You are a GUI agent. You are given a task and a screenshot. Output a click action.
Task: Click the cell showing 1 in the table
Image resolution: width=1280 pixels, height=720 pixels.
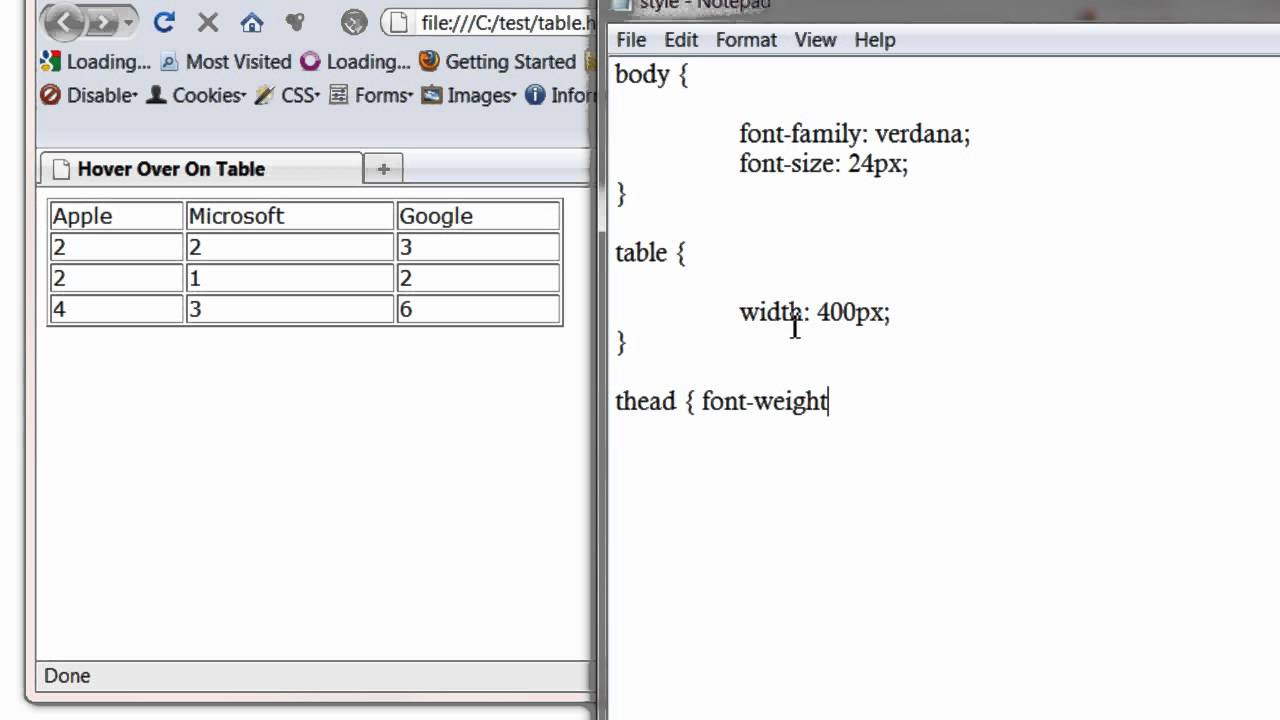pyautogui.click(x=290, y=278)
